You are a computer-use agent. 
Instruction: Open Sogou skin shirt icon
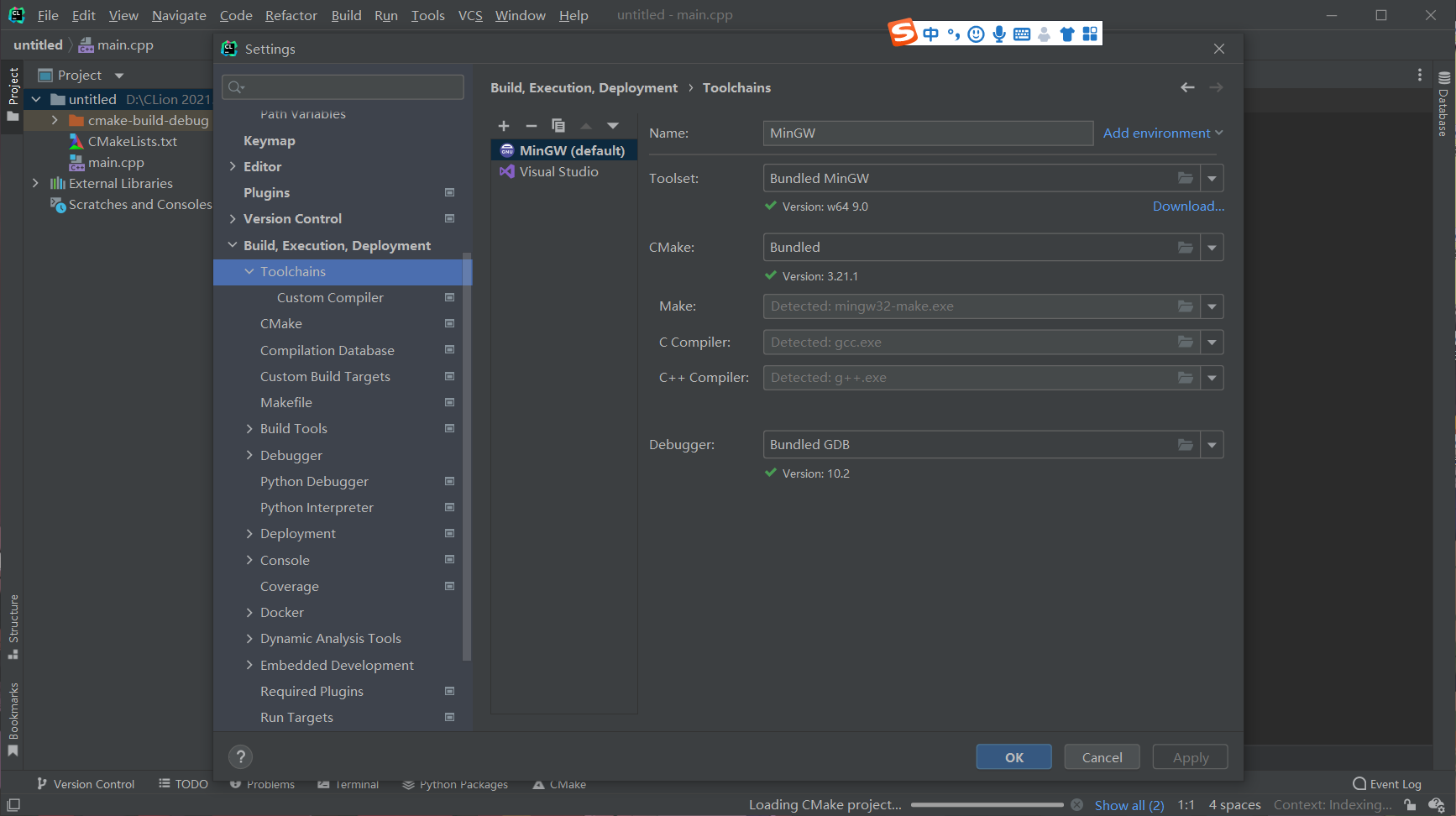pos(1067,34)
